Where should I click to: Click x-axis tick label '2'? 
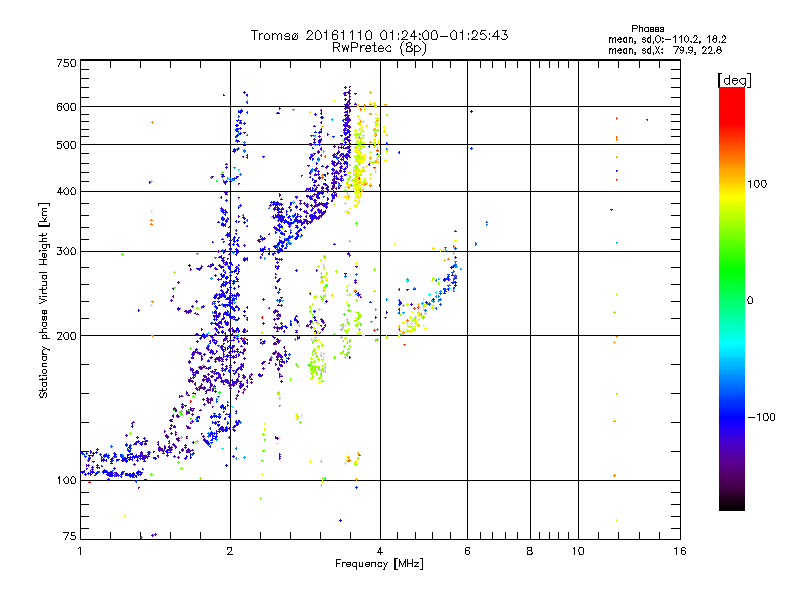point(230,551)
